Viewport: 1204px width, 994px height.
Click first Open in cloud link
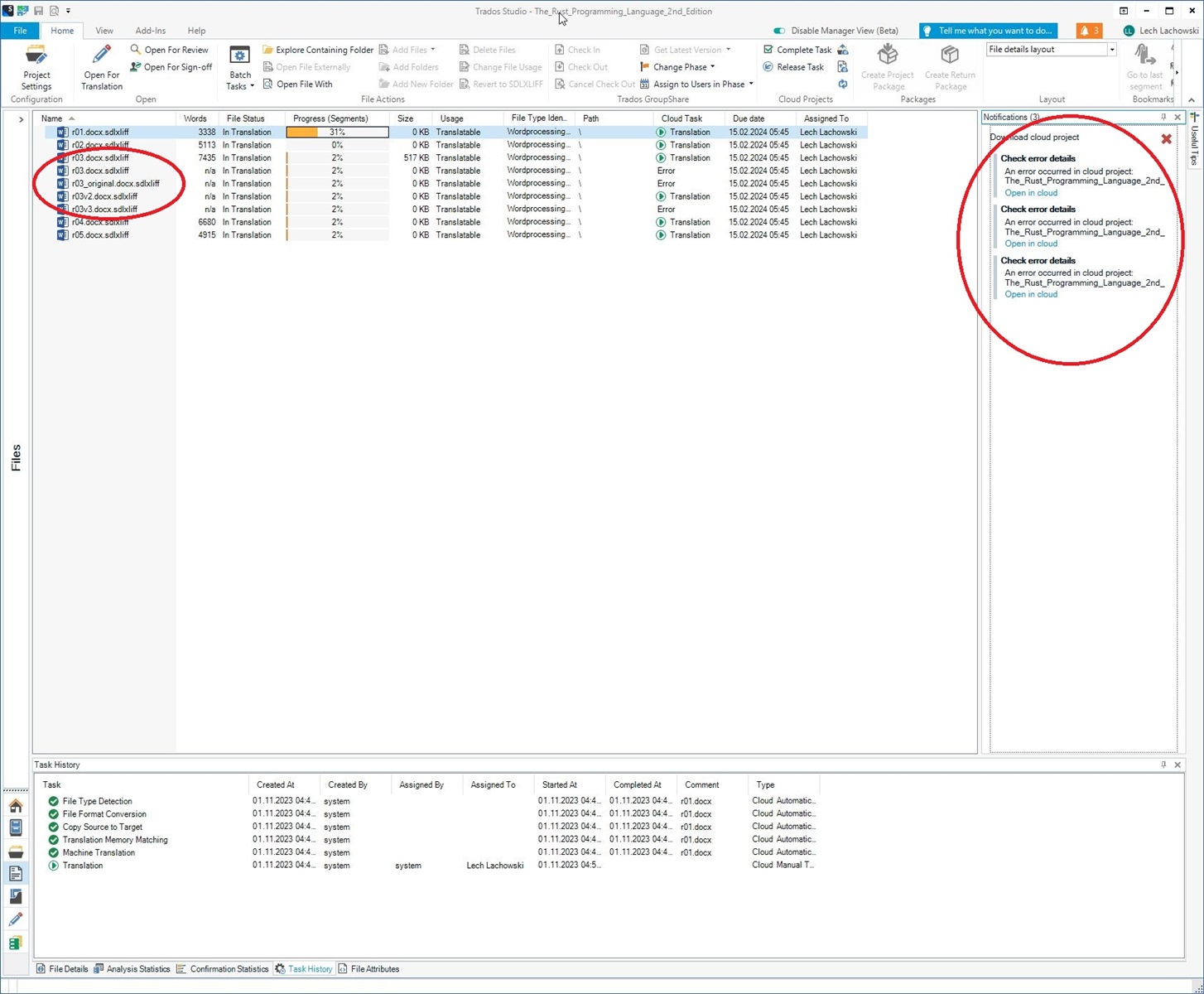(1031, 193)
